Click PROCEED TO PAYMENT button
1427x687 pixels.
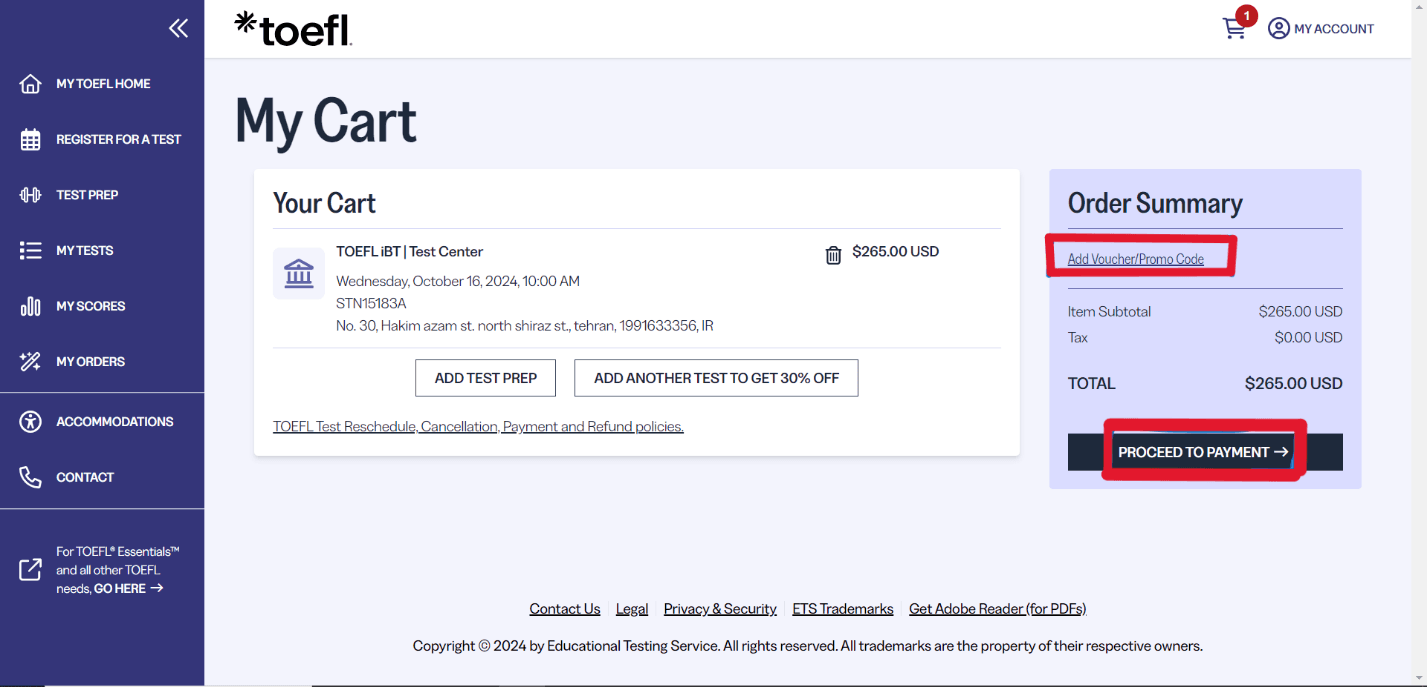(1205, 452)
